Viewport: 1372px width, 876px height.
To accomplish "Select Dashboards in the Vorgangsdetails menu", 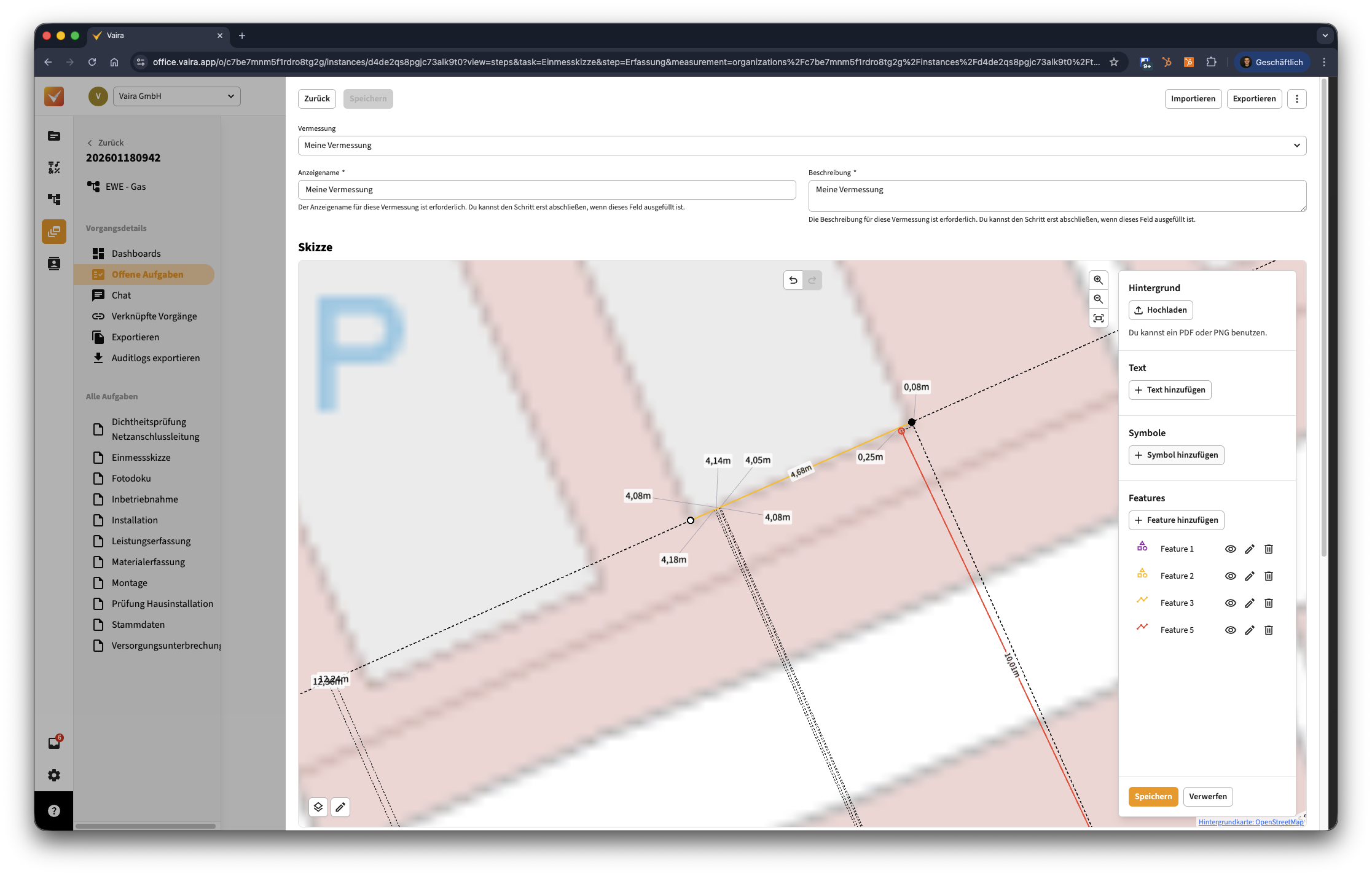I will (136, 254).
